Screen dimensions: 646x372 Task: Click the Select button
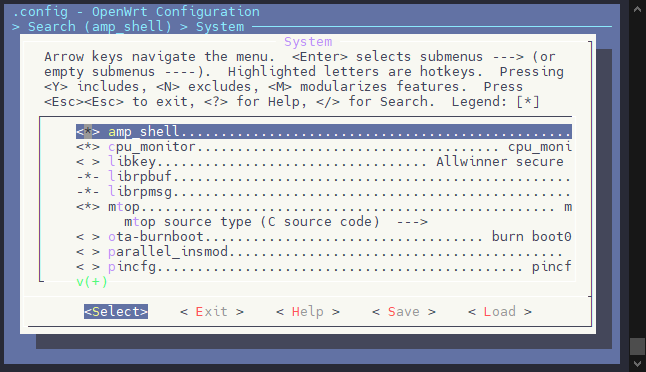[x=116, y=311]
